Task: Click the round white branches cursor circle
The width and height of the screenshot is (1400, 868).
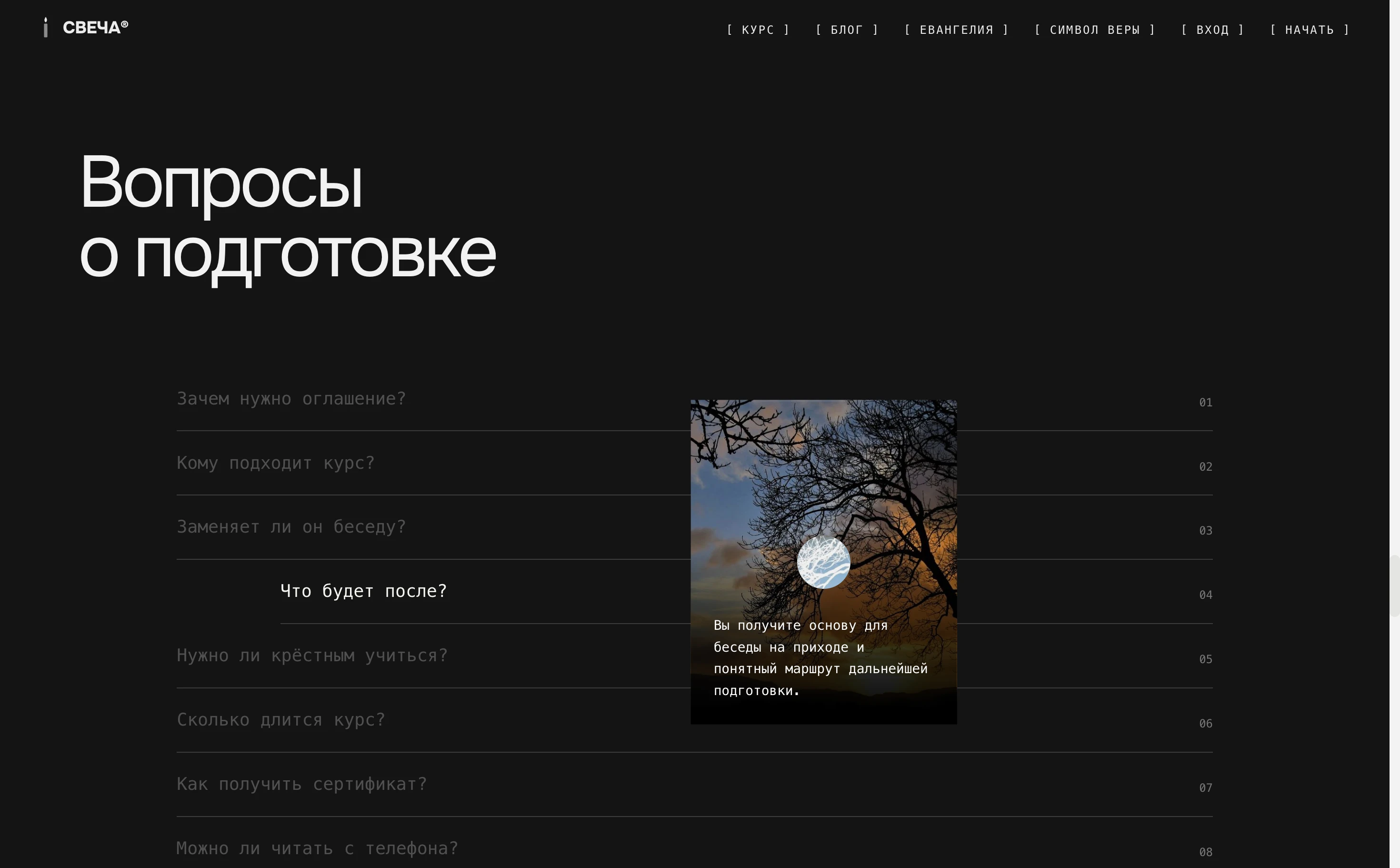Action: pos(823,562)
